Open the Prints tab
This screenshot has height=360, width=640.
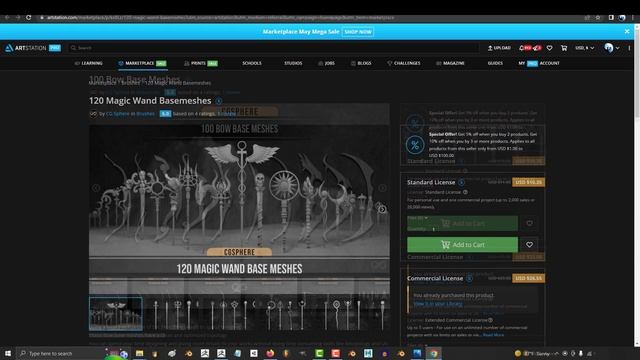coord(201,63)
